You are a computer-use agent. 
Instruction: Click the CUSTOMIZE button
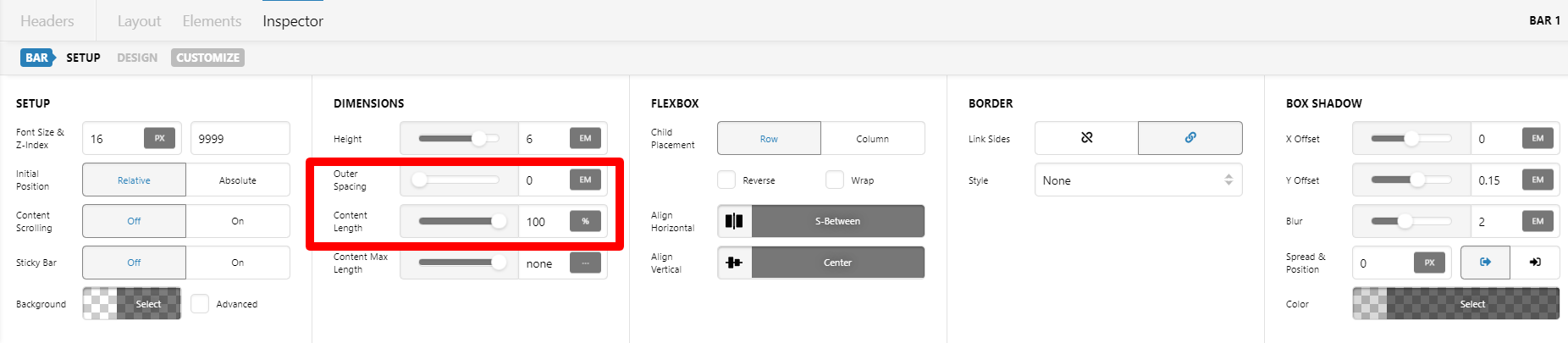[x=207, y=58]
